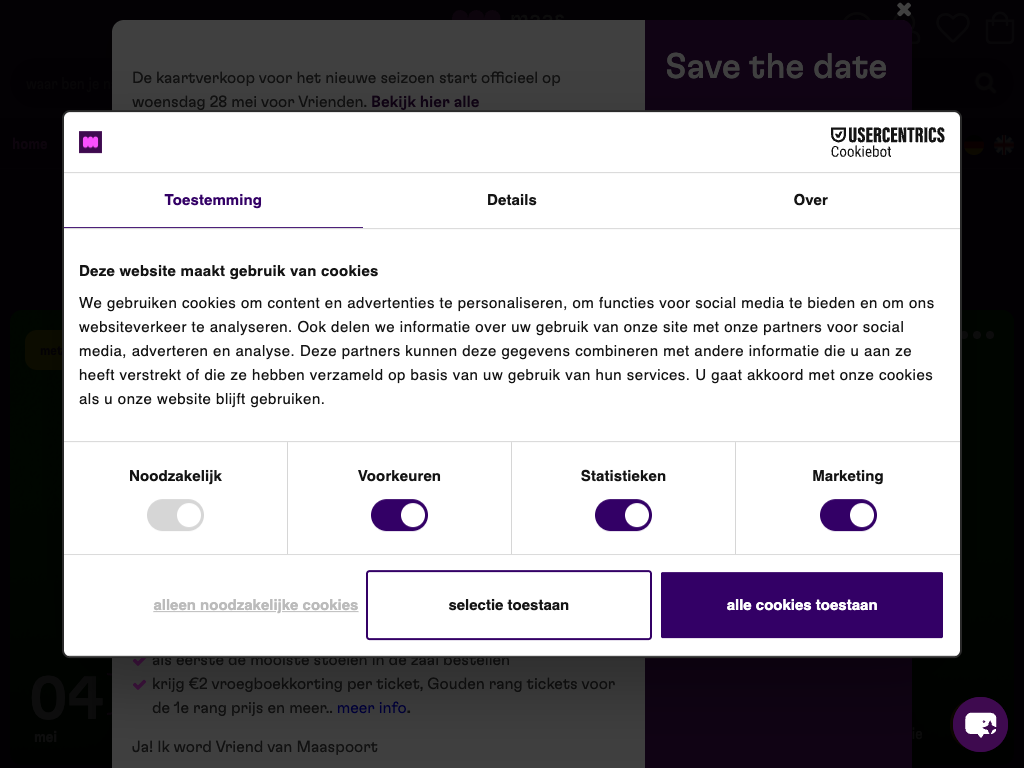Click the Usercentrics Cookiebot logo
Screen dimensions: 1024x768
887,142
